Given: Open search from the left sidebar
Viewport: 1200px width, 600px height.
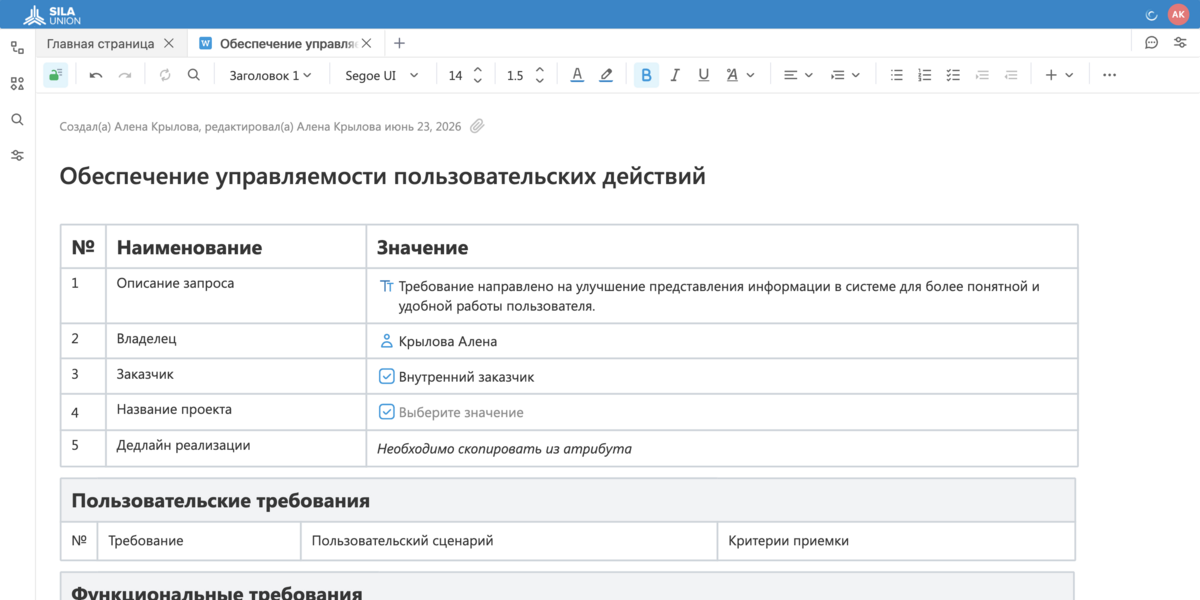Looking at the screenshot, I should pyautogui.click(x=17, y=119).
